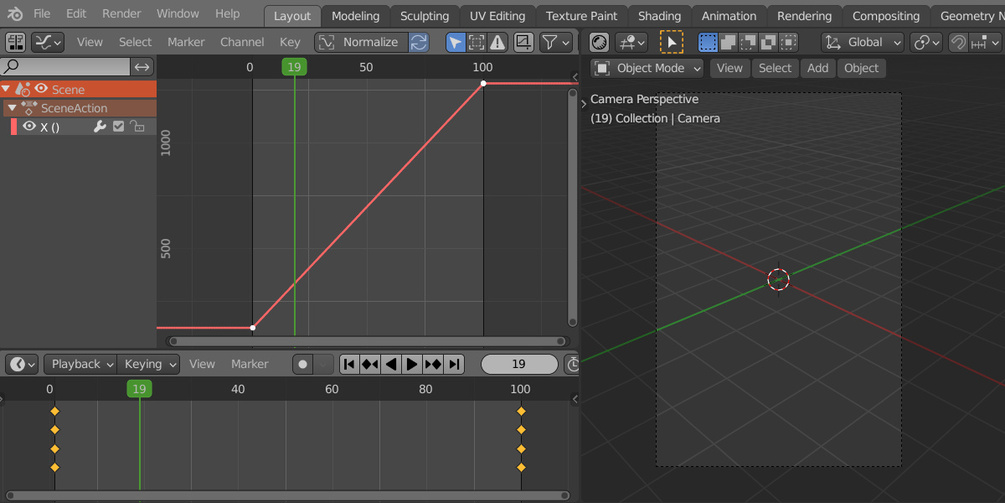Jump to the previous keyframe

click(x=370, y=364)
